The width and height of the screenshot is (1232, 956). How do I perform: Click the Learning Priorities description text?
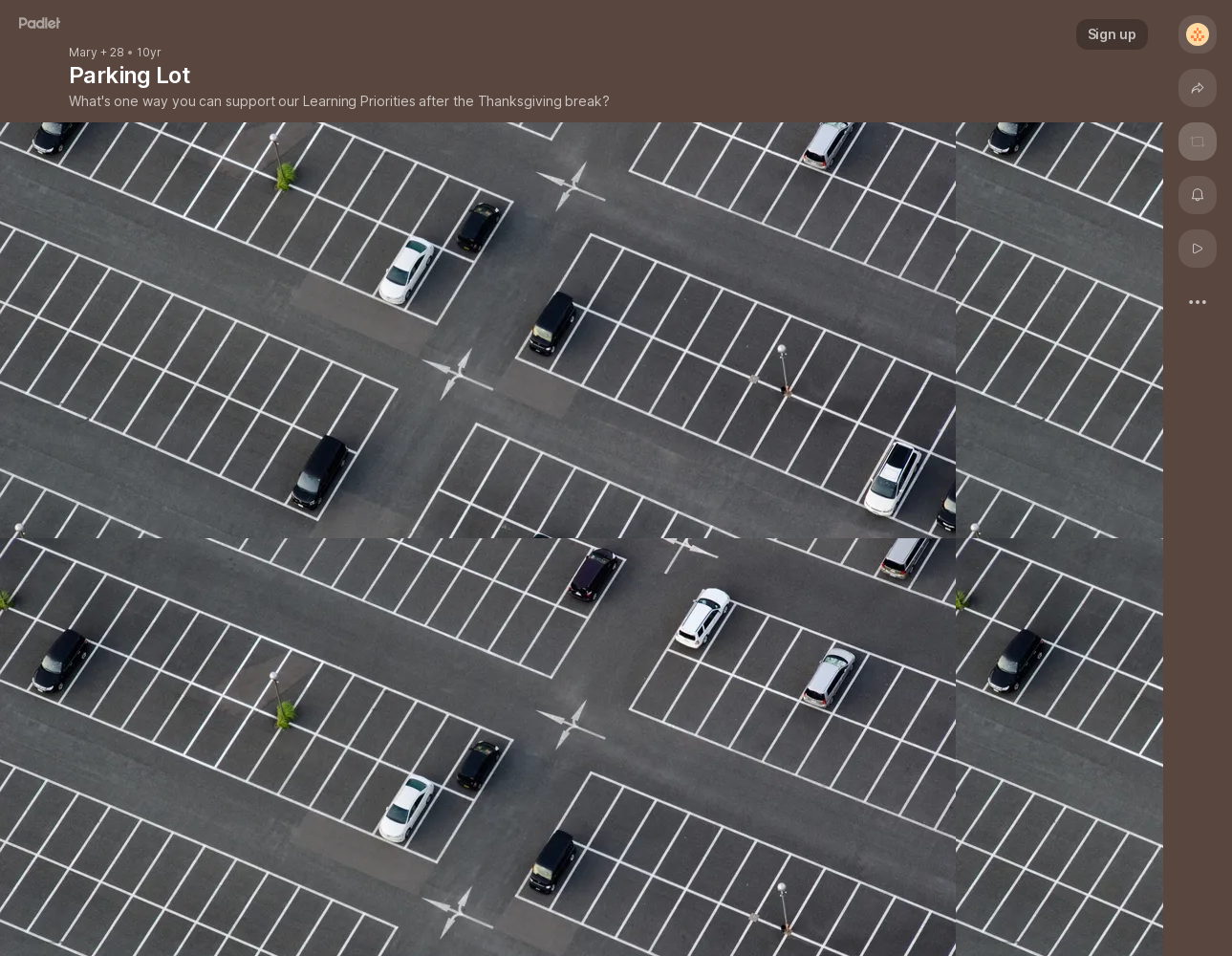[338, 101]
